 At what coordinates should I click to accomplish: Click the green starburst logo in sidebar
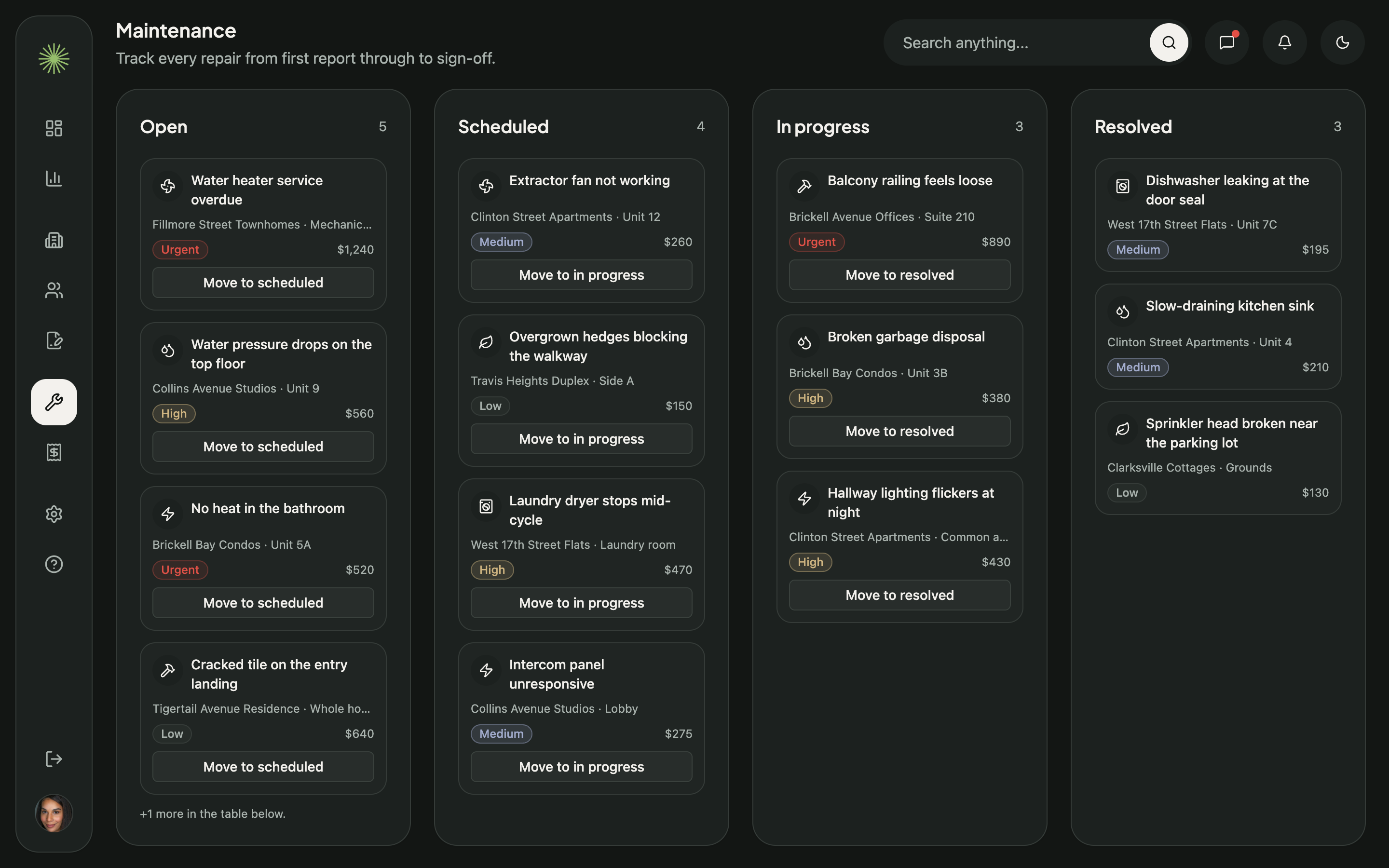pyautogui.click(x=54, y=58)
